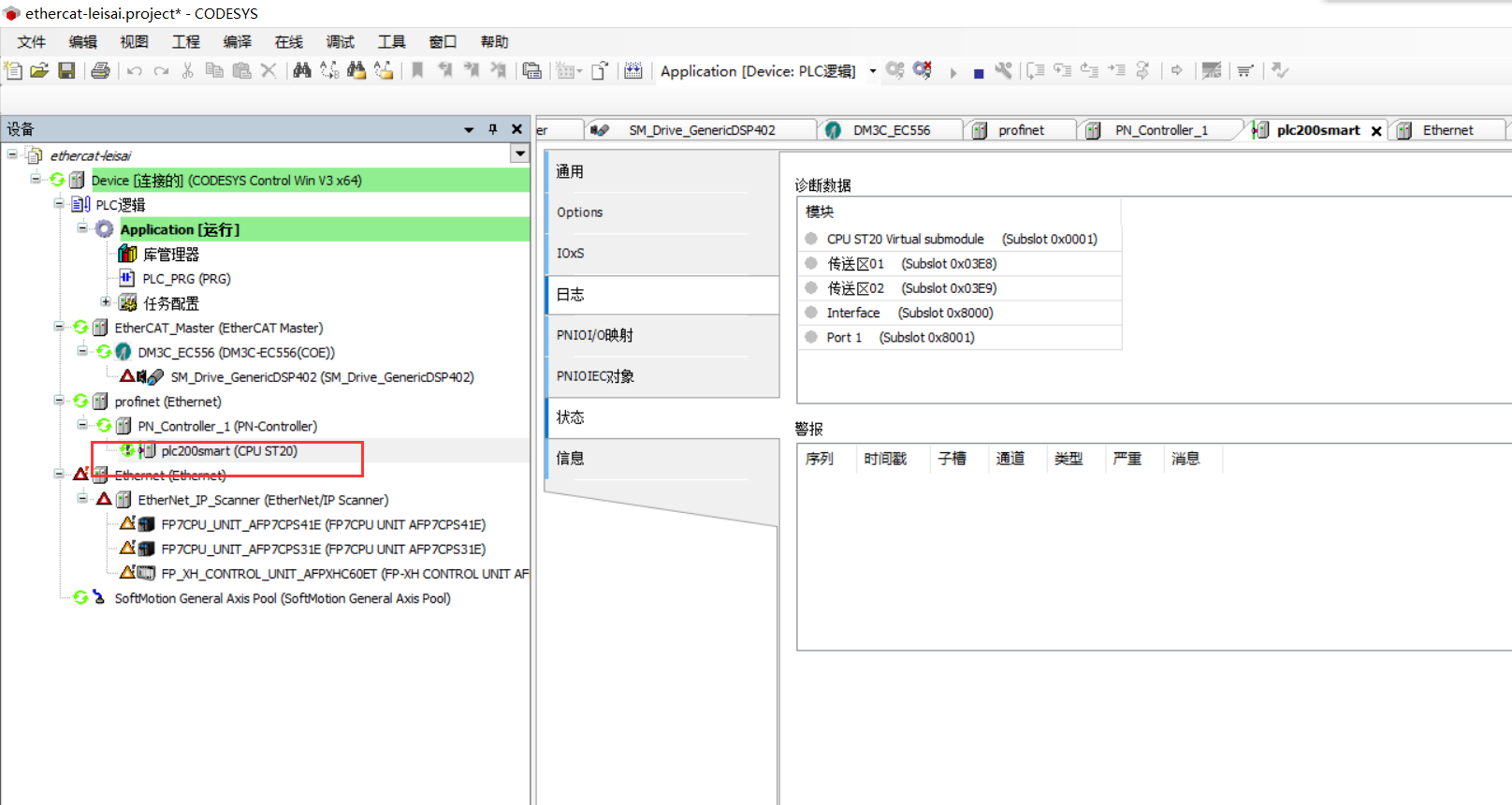
Task: Click the wrench build tool icon
Action: coord(1004,71)
